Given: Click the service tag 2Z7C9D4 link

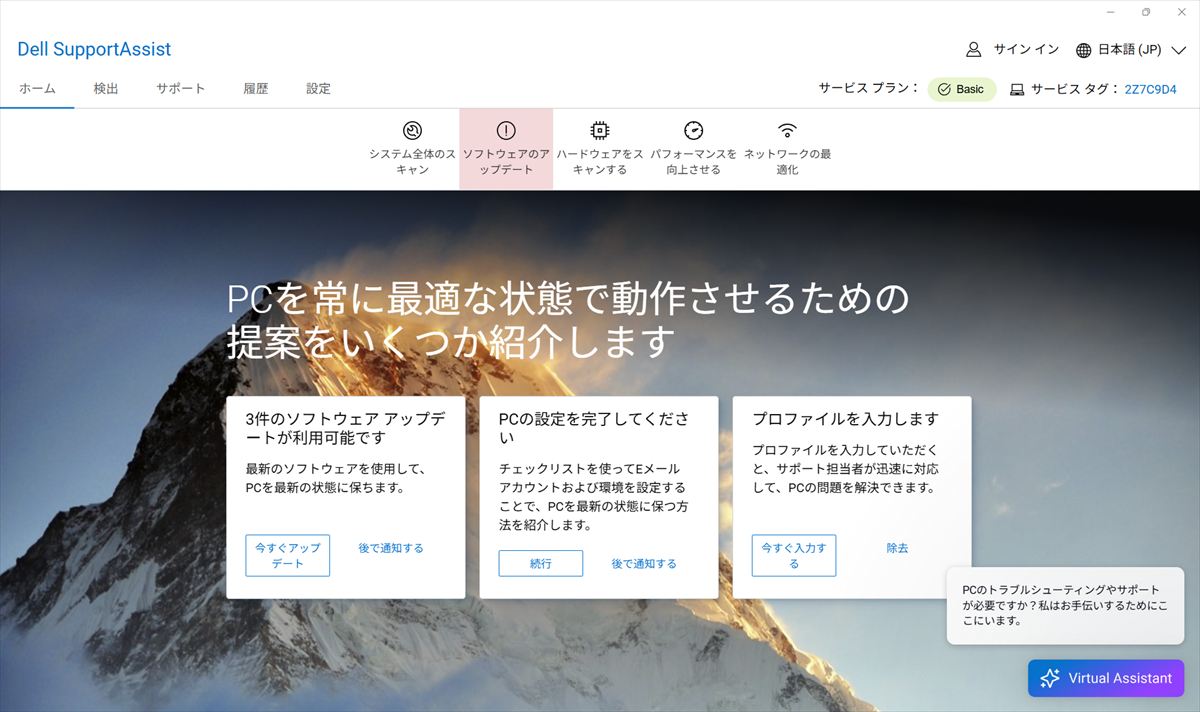Looking at the screenshot, I should click(1150, 89).
